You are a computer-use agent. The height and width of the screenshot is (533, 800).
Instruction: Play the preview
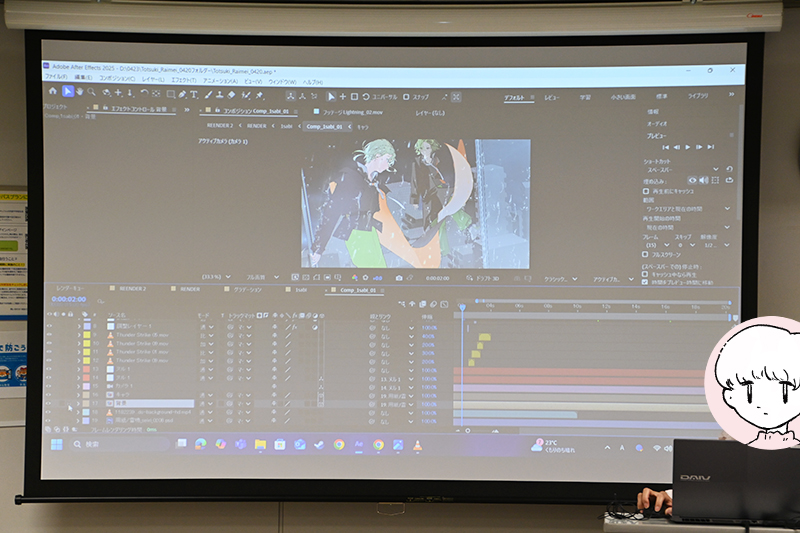pyautogui.click(x=688, y=147)
